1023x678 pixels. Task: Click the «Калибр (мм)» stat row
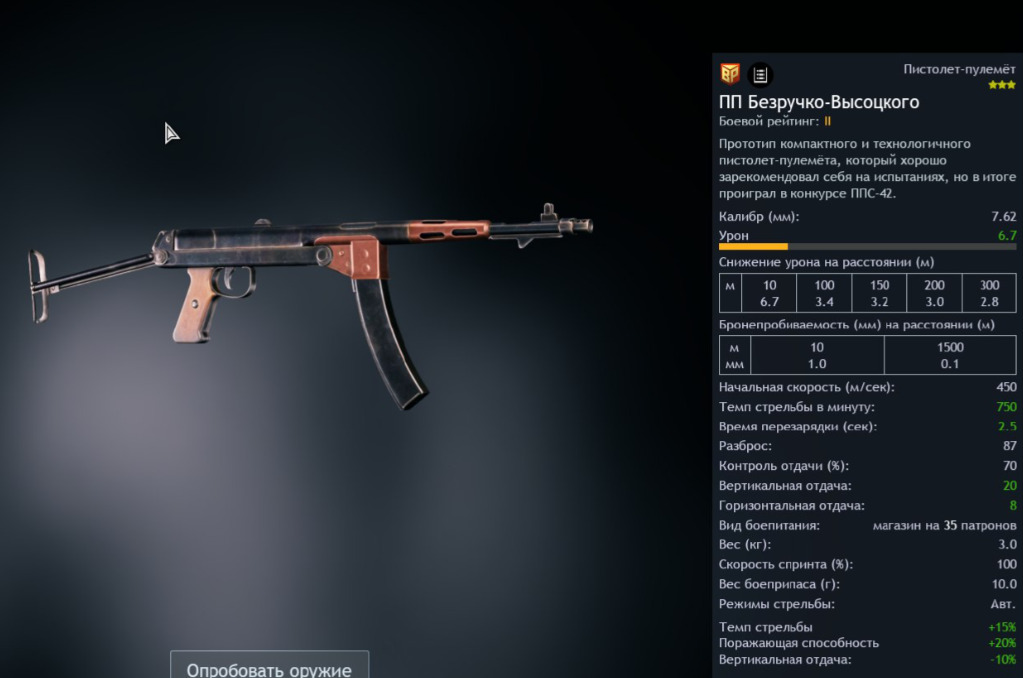tap(867, 217)
